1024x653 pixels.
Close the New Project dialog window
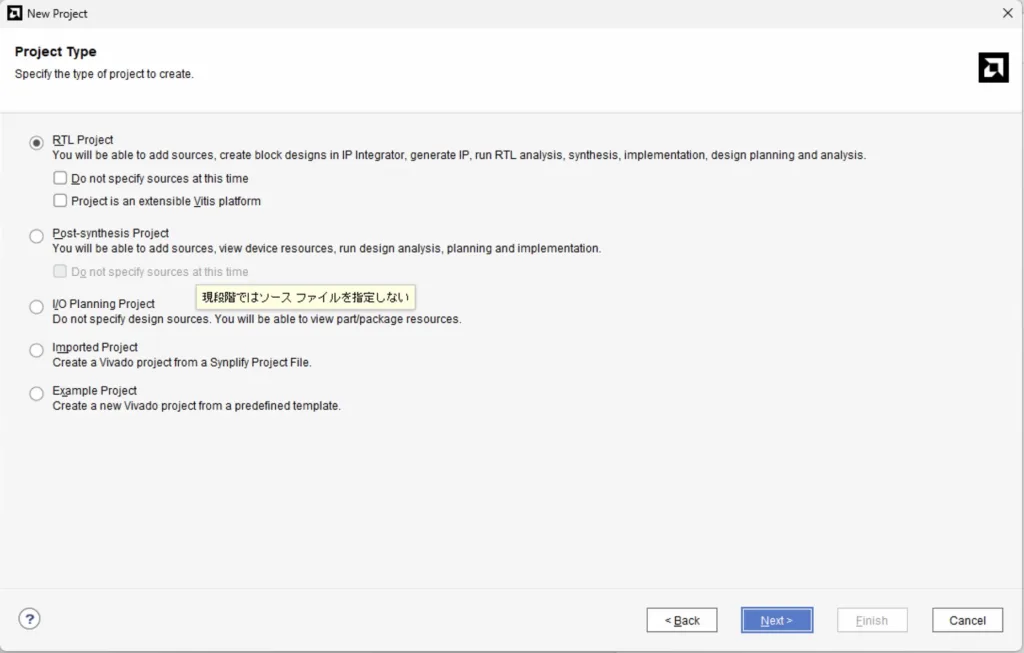pos(1007,13)
